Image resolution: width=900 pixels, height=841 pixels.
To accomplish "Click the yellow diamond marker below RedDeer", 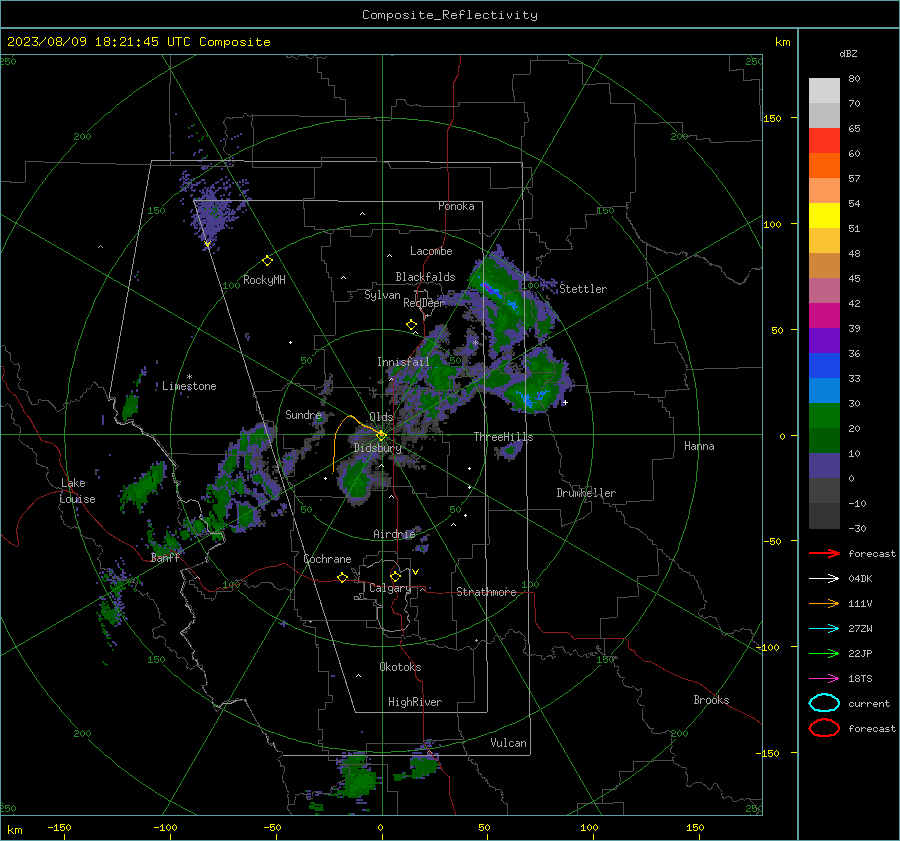I will coord(411,325).
